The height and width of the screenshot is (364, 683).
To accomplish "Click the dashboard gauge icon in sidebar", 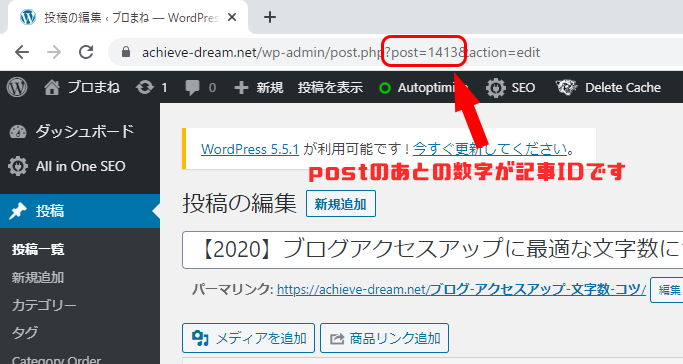I will coord(18,131).
